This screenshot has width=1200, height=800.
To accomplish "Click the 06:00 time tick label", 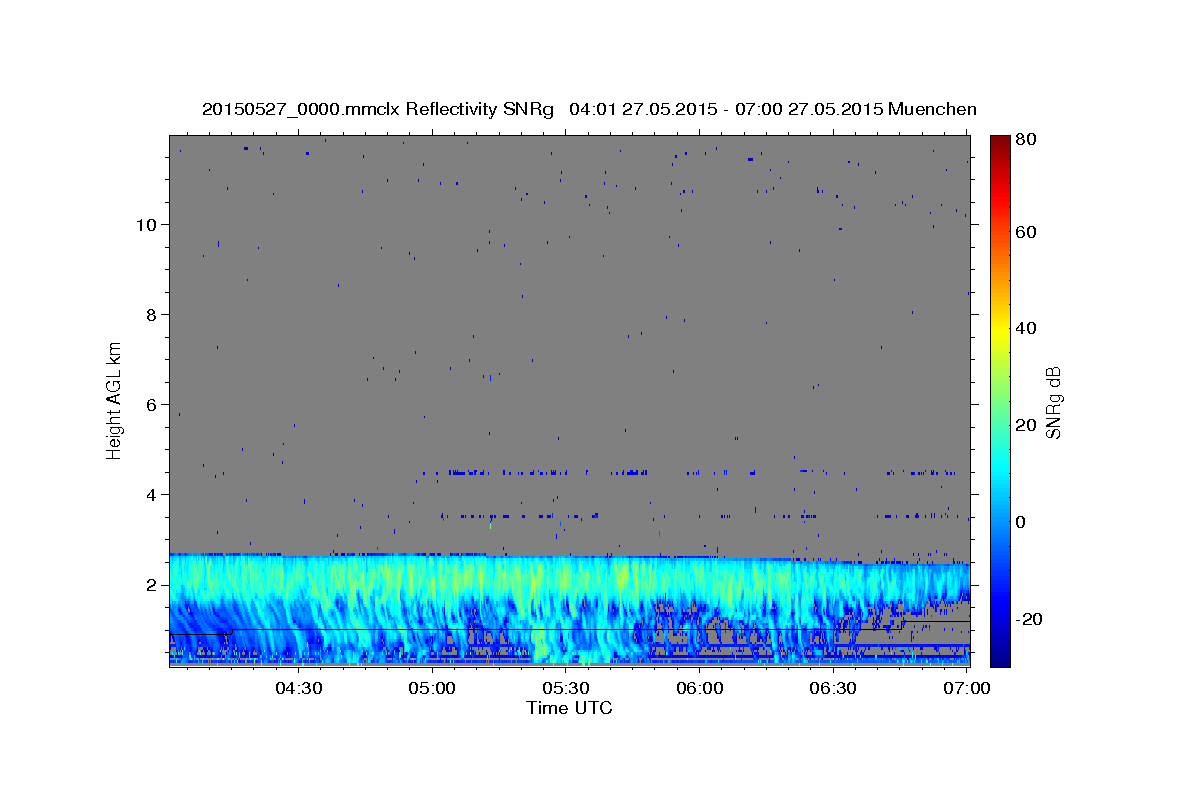I will pos(699,688).
